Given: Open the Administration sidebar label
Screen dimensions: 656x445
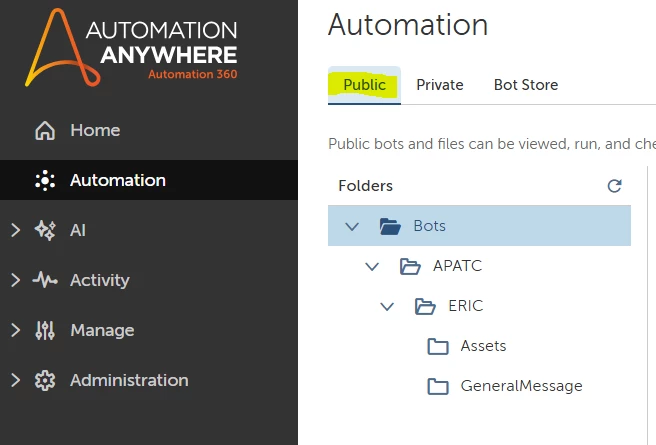Looking at the screenshot, I should point(129,380).
